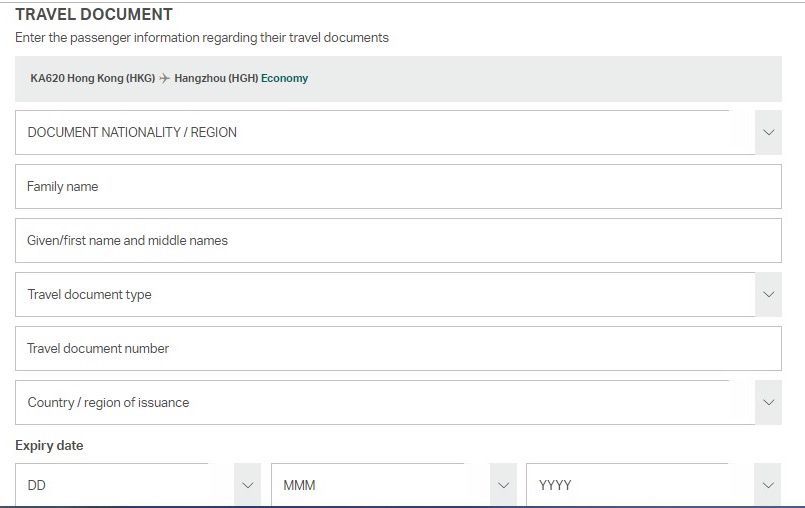Focus the Given/first name and middle names field

(x=398, y=240)
